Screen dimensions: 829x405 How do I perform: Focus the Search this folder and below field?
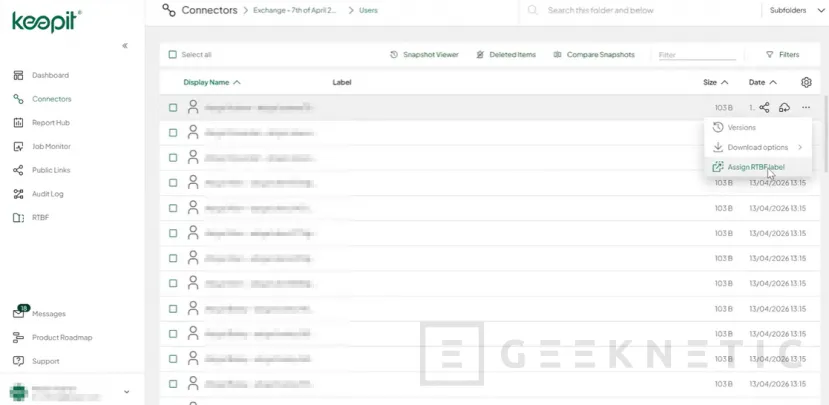[600, 11]
